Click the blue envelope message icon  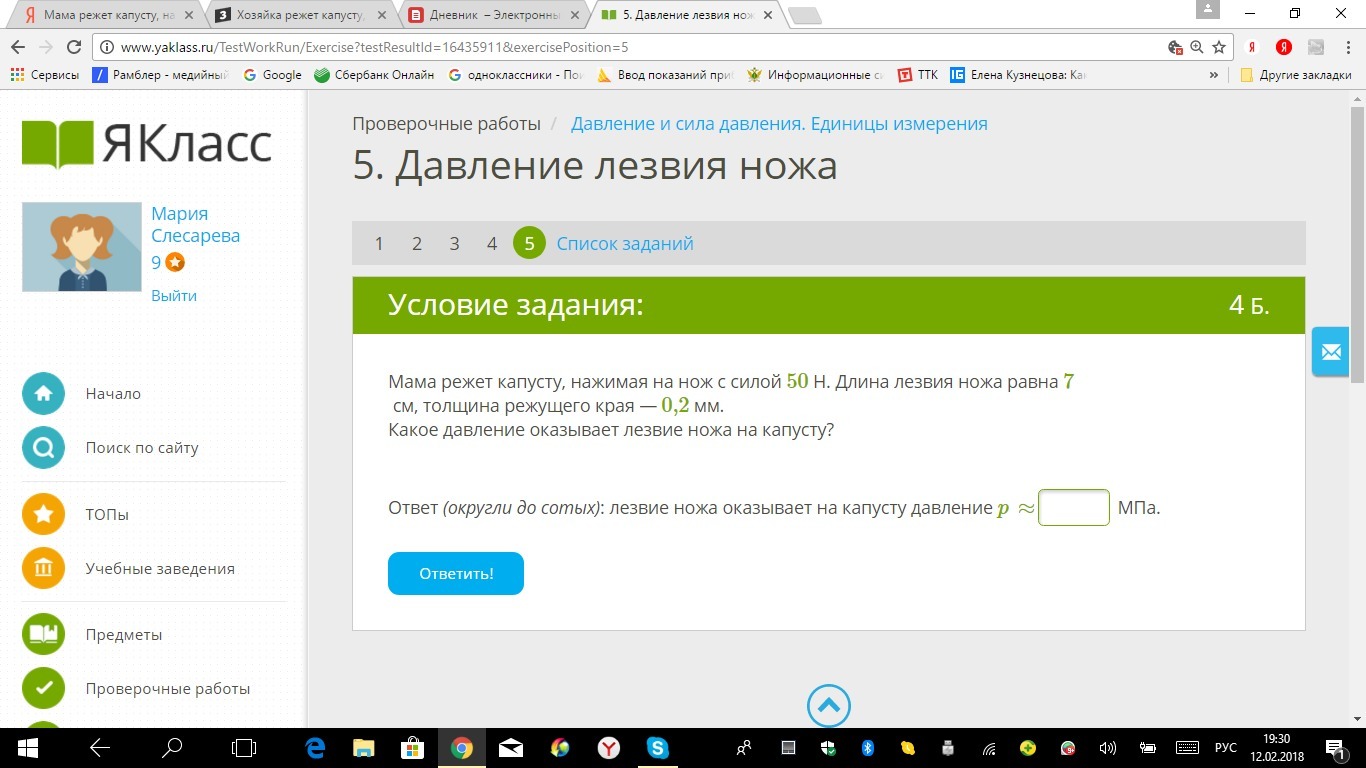[x=1330, y=352]
